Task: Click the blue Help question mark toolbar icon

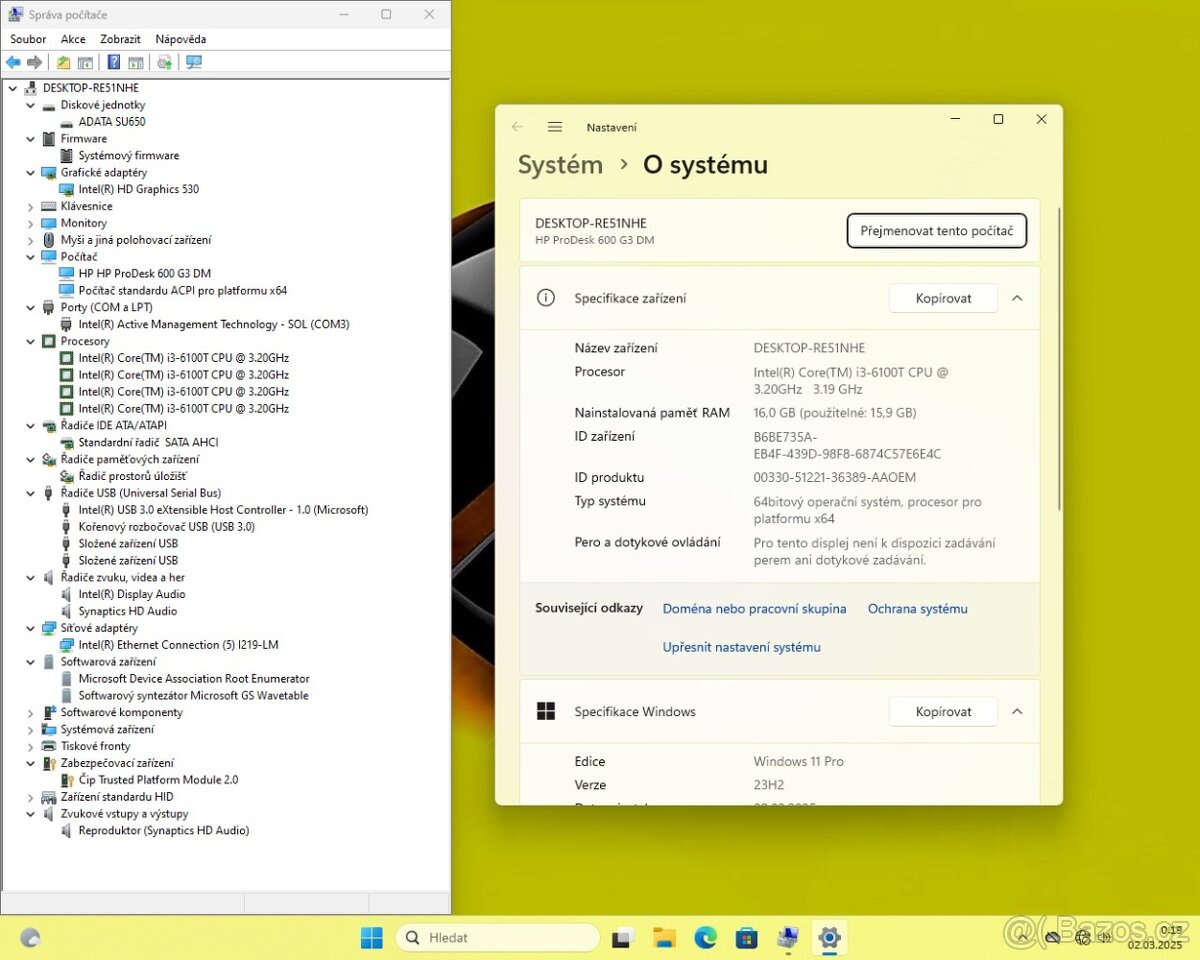Action: coord(114,62)
